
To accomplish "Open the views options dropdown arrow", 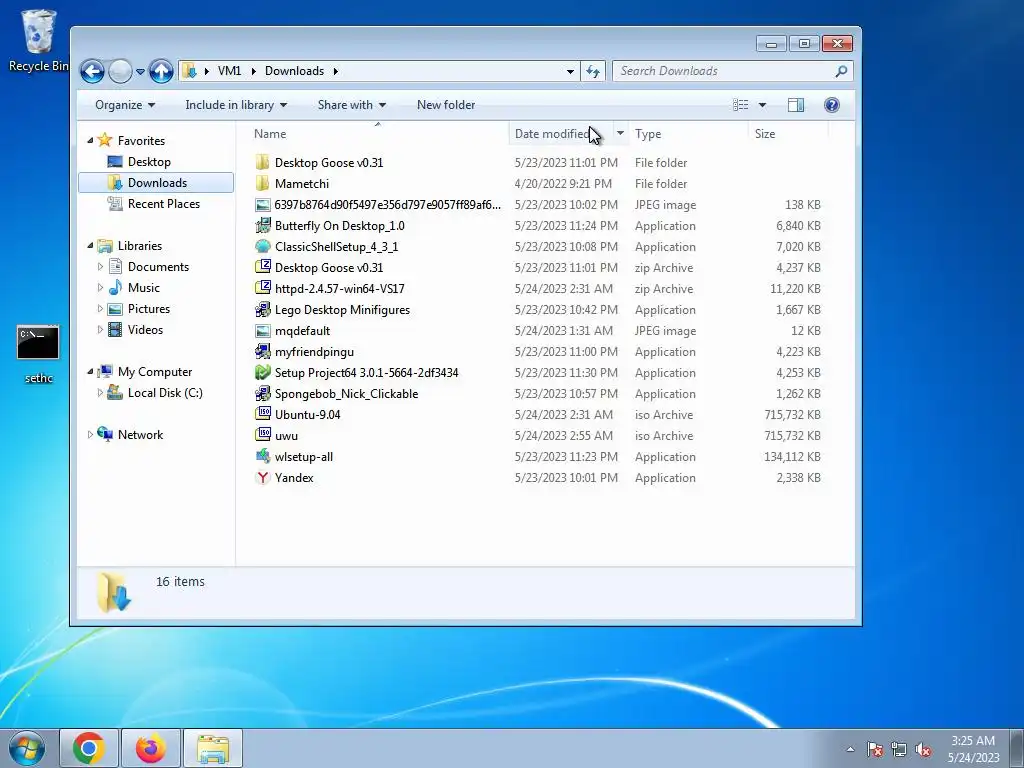I will pos(762,105).
